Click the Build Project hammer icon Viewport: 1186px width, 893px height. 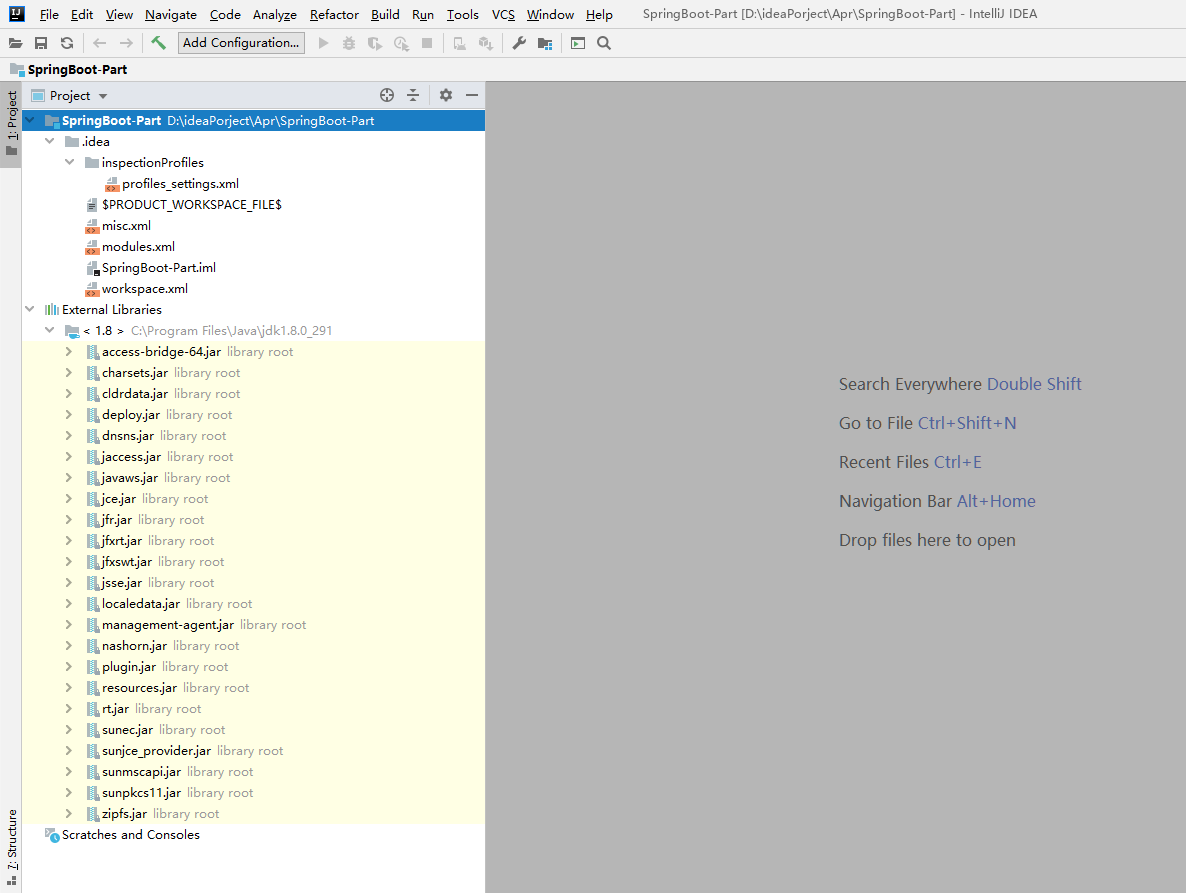pos(158,42)
